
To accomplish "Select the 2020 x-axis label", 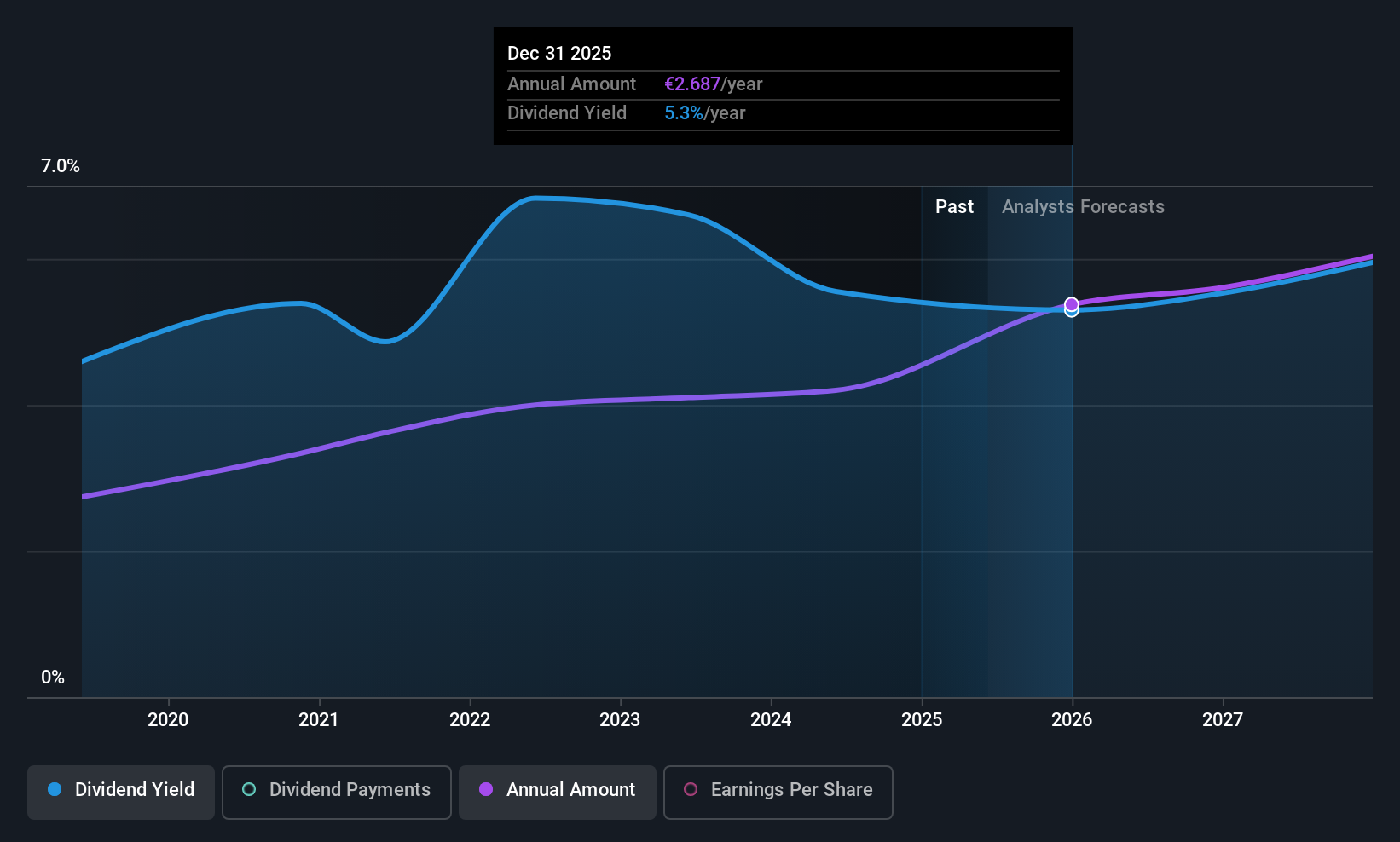I will [168, 719].
